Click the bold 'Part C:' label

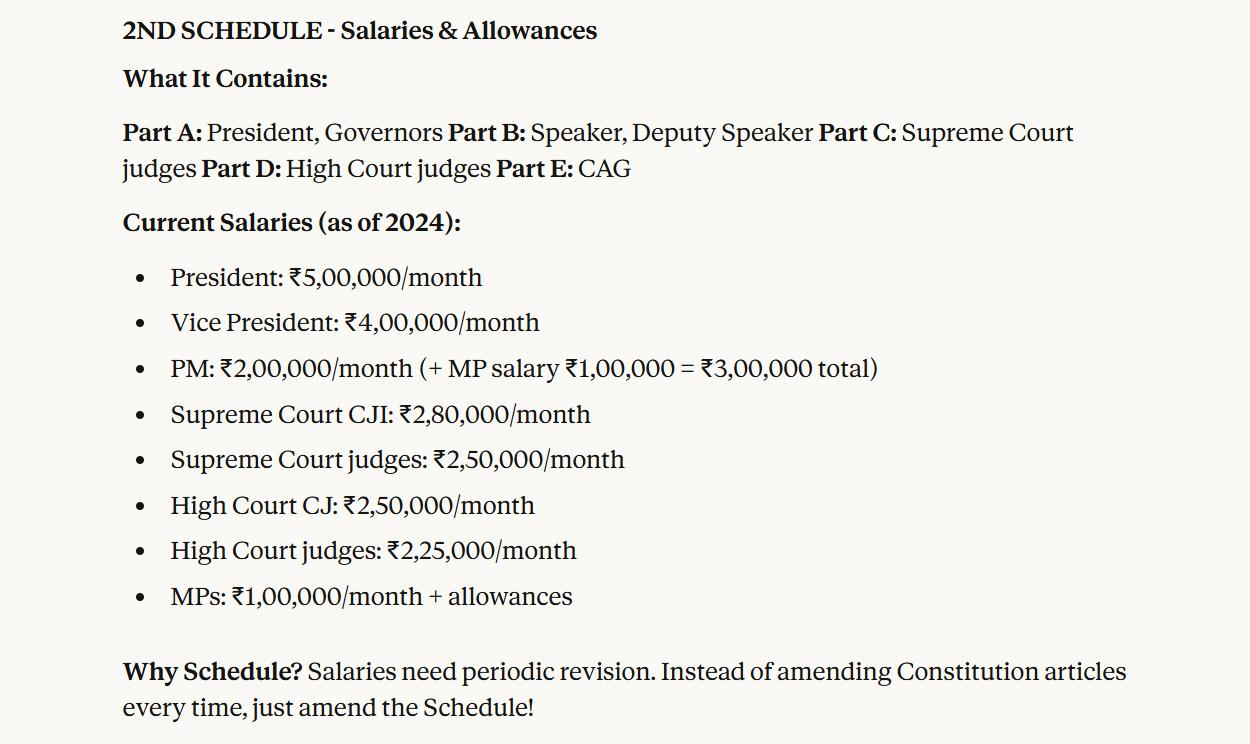pos(857,133)
